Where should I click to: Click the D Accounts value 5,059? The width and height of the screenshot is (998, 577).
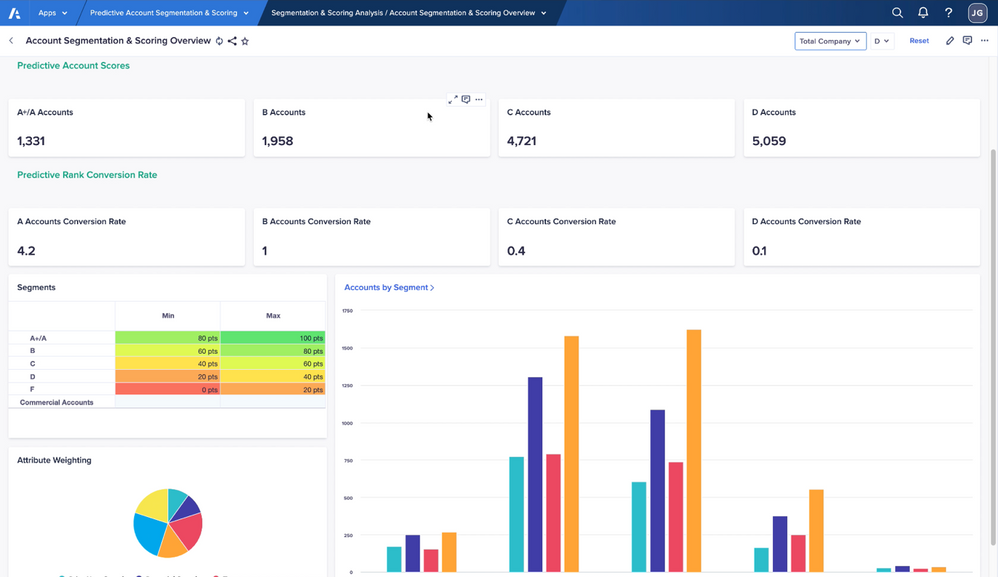[x=769, y=141]
